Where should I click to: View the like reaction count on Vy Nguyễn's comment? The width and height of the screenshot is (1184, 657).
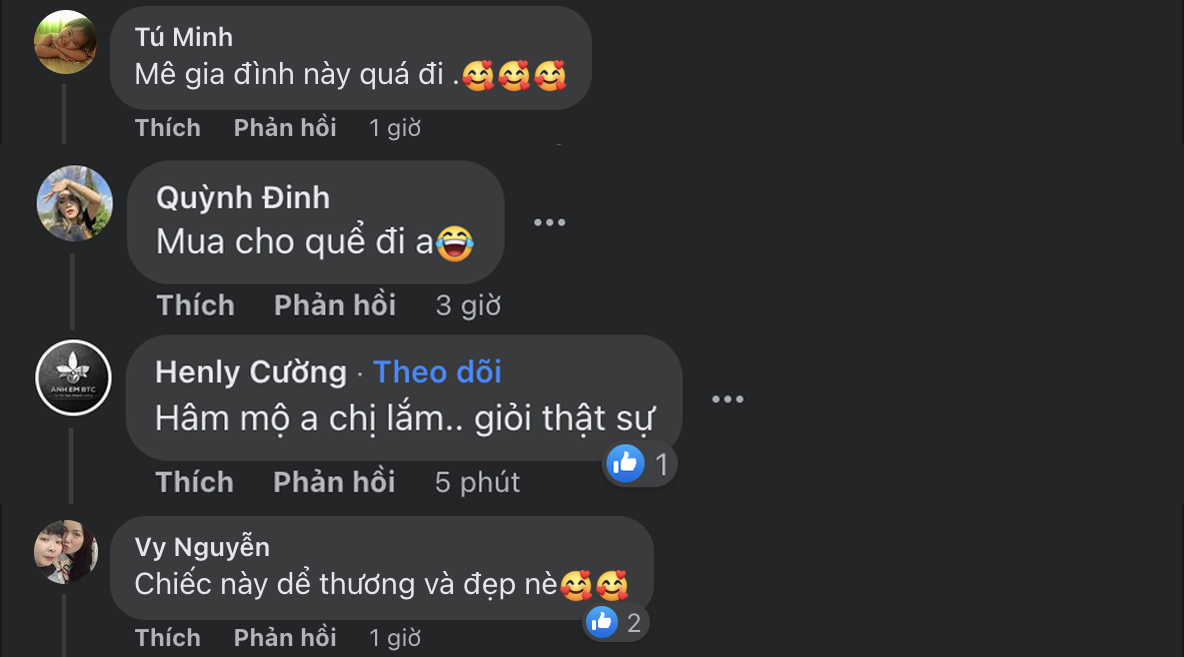pos(618,622)
